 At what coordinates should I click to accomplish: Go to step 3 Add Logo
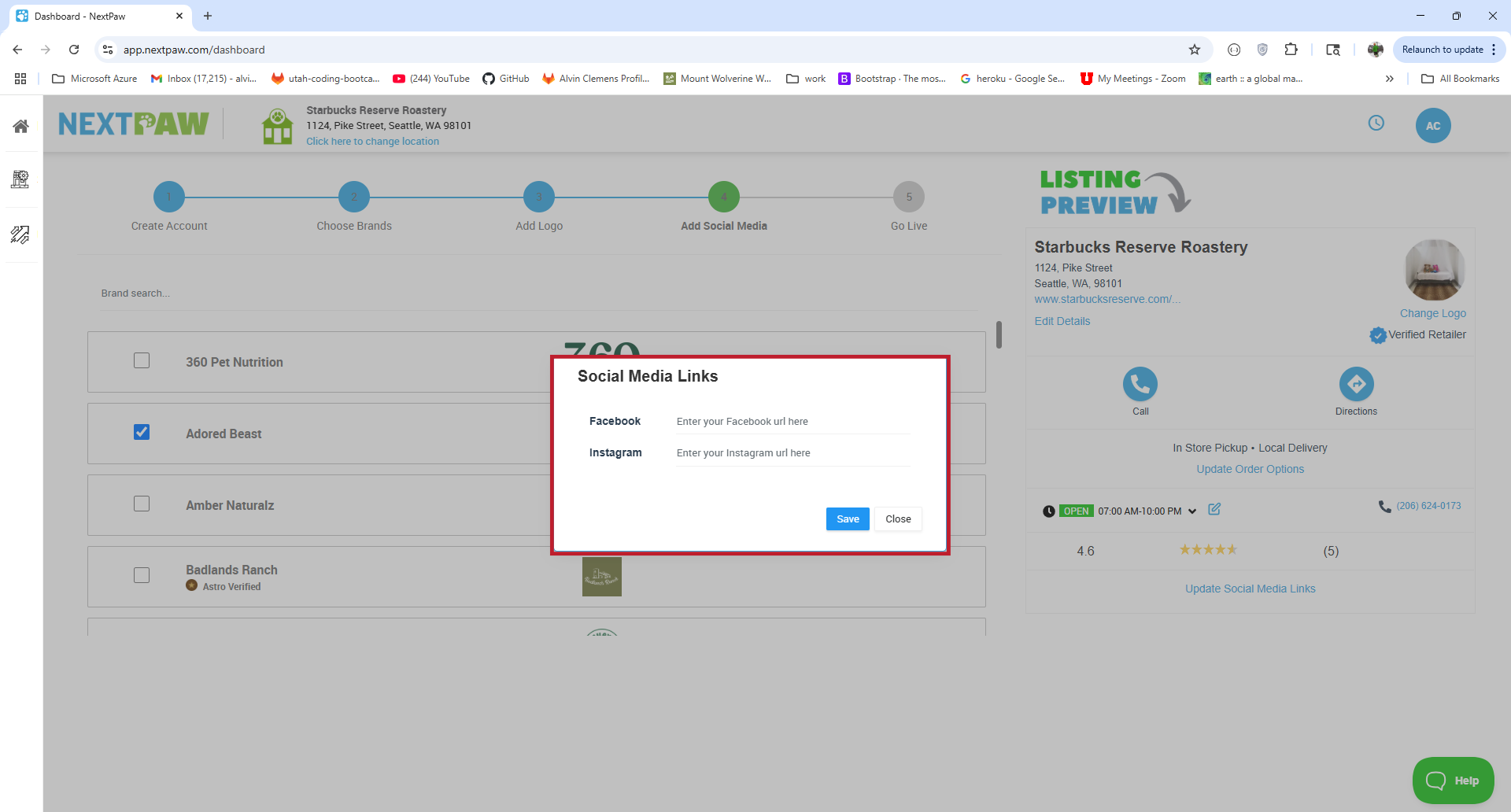[x=539, y=197]
